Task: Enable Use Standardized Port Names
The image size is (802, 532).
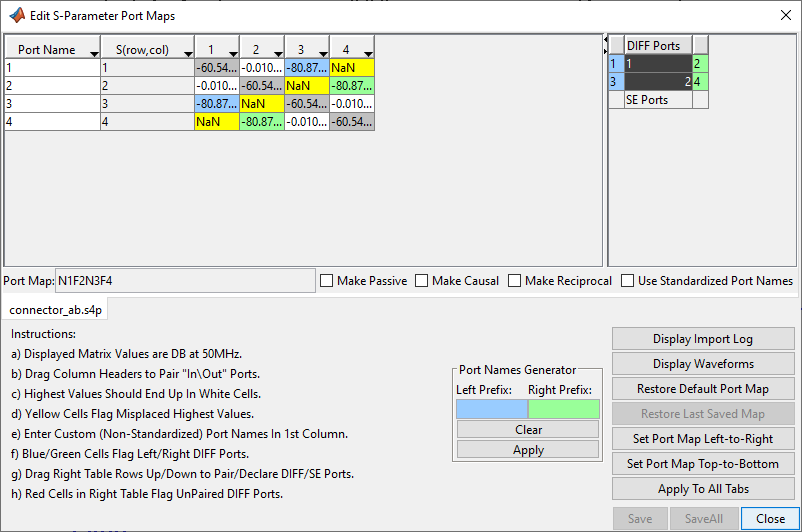Action: click(x=628, y=281)
